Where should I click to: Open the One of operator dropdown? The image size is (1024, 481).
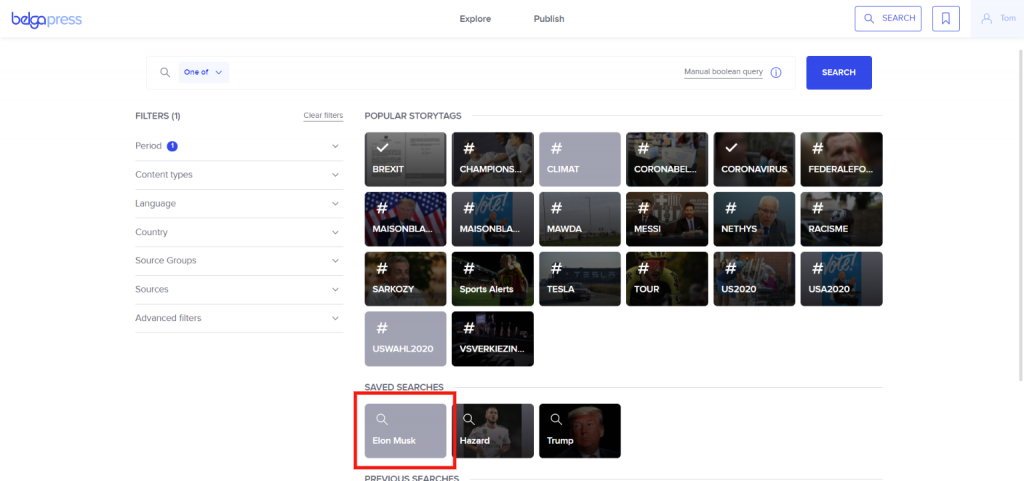coord(203,72)
